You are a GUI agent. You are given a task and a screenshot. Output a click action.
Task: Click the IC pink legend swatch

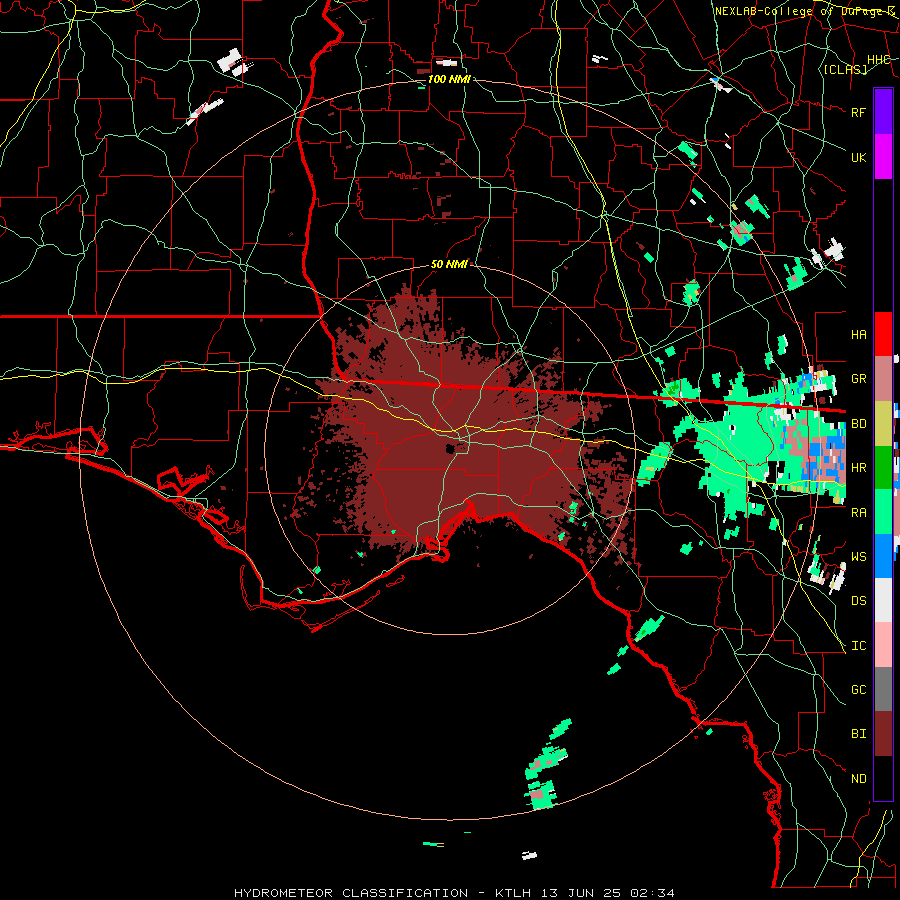(883, 645)
